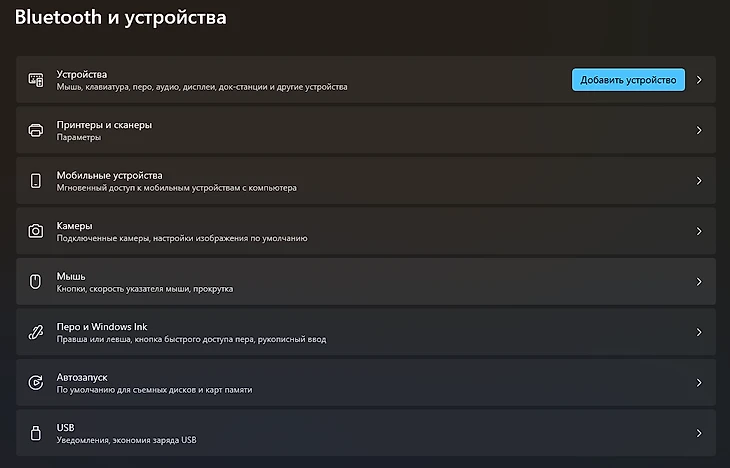This screenshot has width=730, height=468.
Task: Select the Мобильные устройства title
Action: (109, 176)
